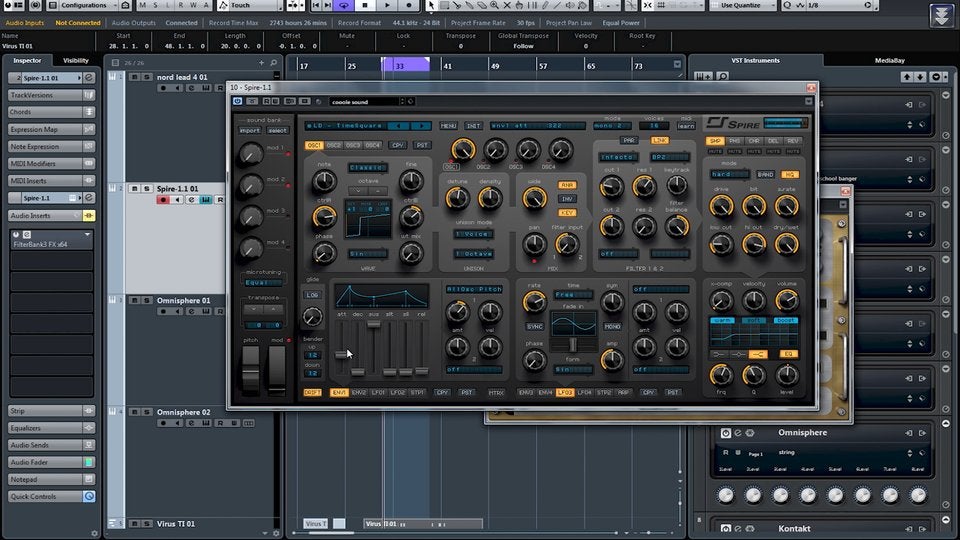960x540 pixels.
Task: Select the Object Selection arrow tool
Action: (432, 6)
